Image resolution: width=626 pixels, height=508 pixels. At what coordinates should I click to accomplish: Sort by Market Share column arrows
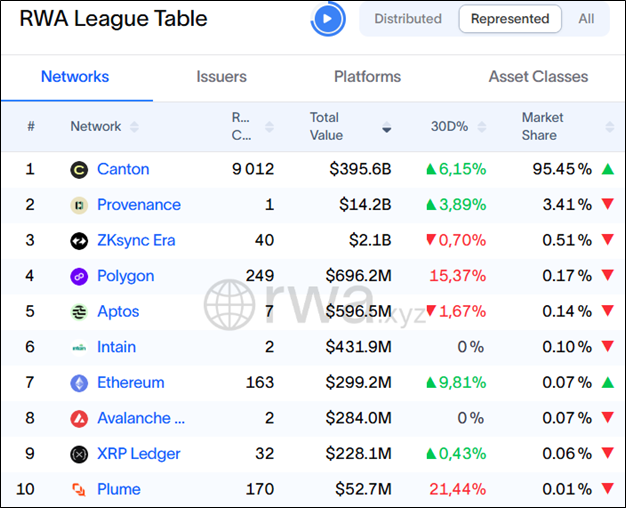tap(609, 127)
